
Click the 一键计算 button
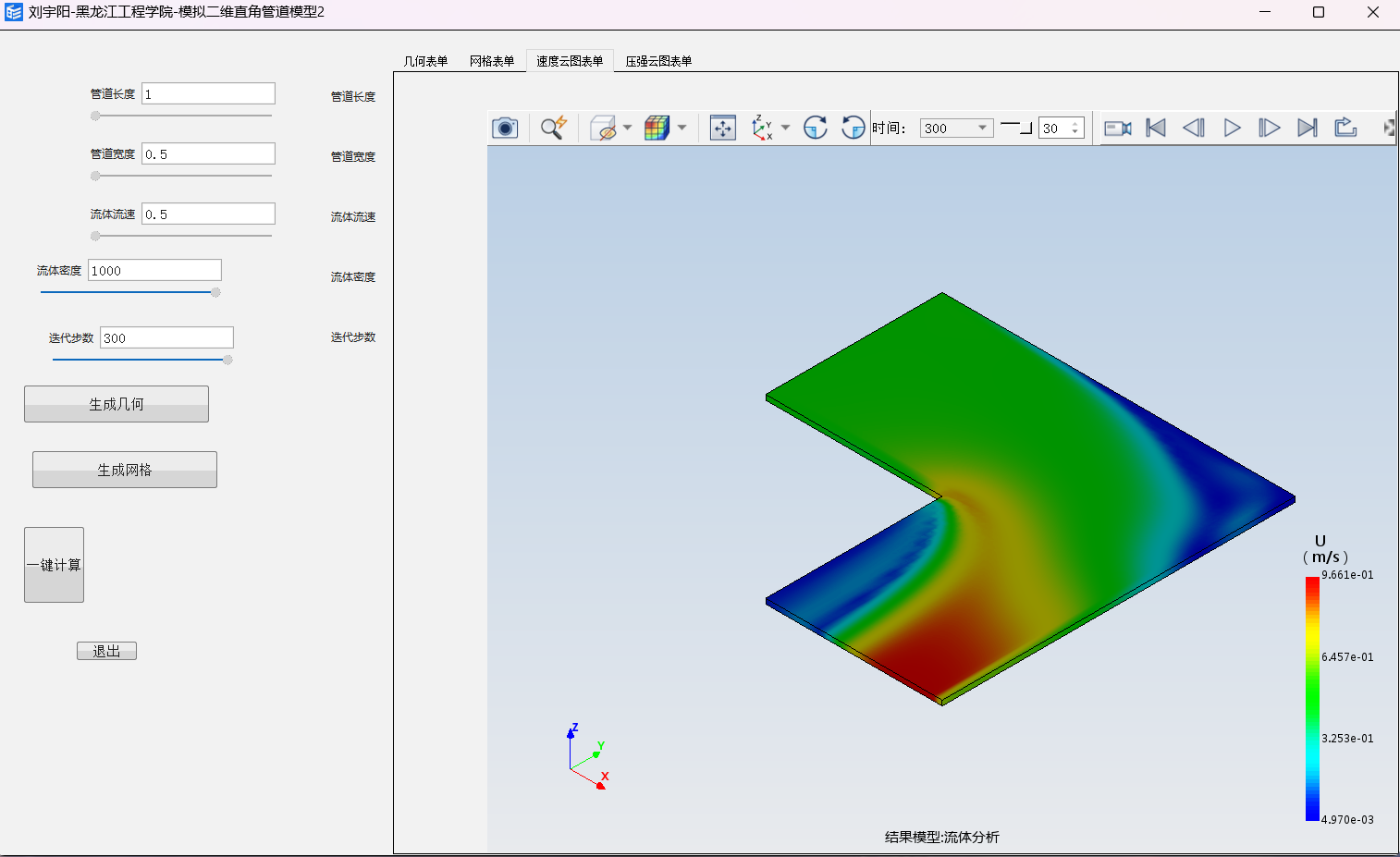(54, 565)
